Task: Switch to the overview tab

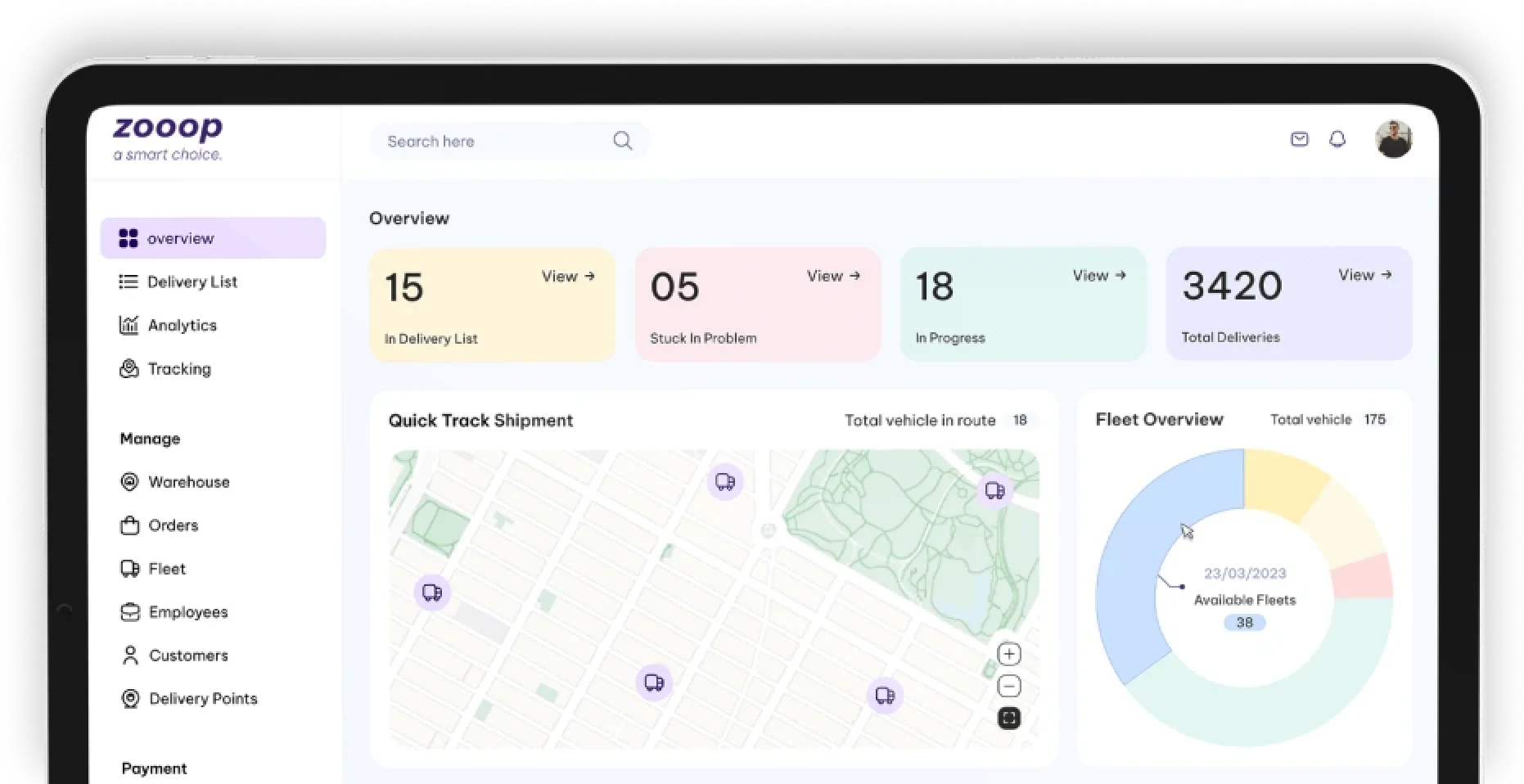Action: pyautogui.click(x=179, y=238)
